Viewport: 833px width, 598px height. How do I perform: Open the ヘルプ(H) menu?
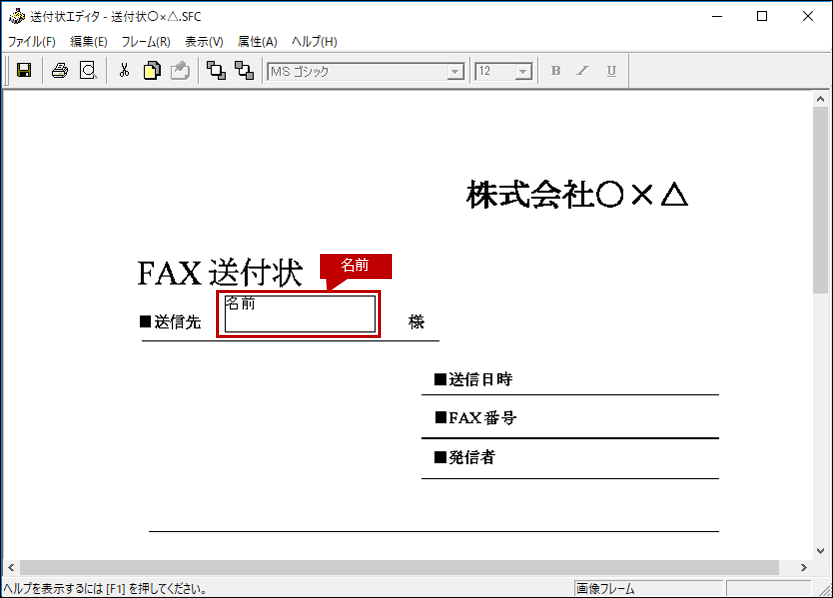(314, 41)
